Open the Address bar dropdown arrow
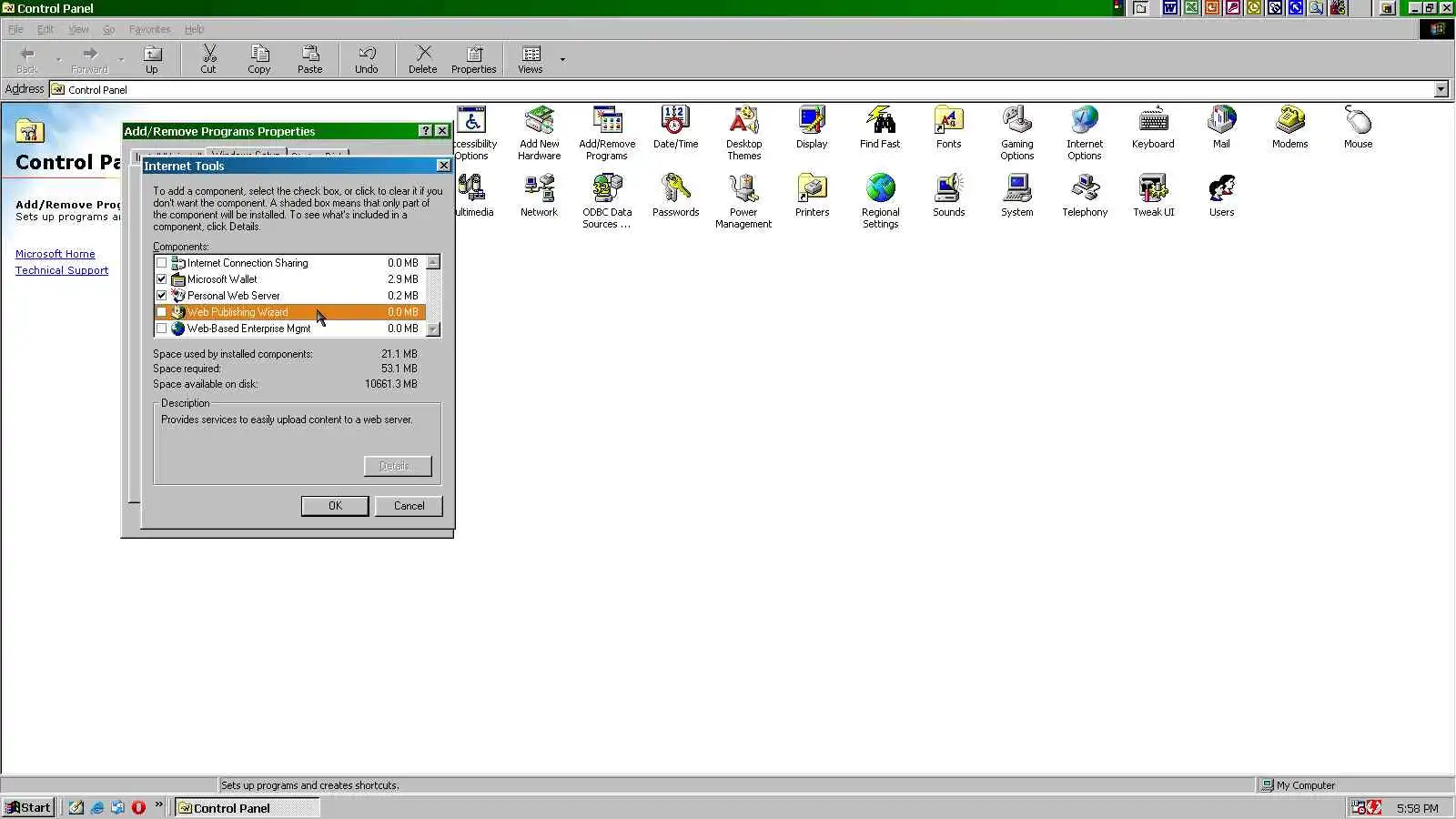 pos(1441,89)
